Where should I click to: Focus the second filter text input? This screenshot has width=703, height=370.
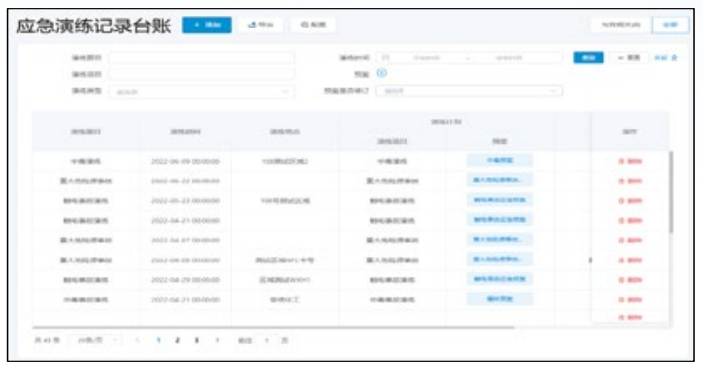point(201,74)
